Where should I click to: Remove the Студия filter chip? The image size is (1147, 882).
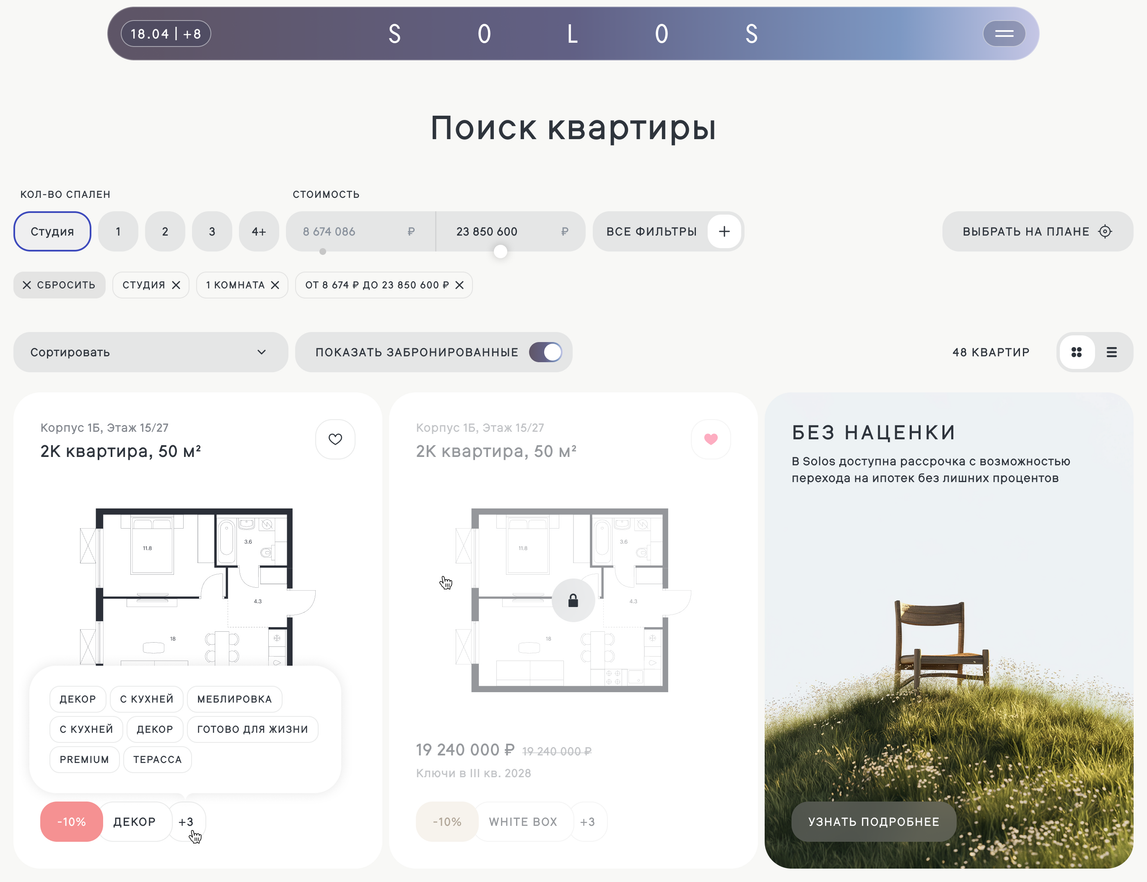click(x=176, y=285)
